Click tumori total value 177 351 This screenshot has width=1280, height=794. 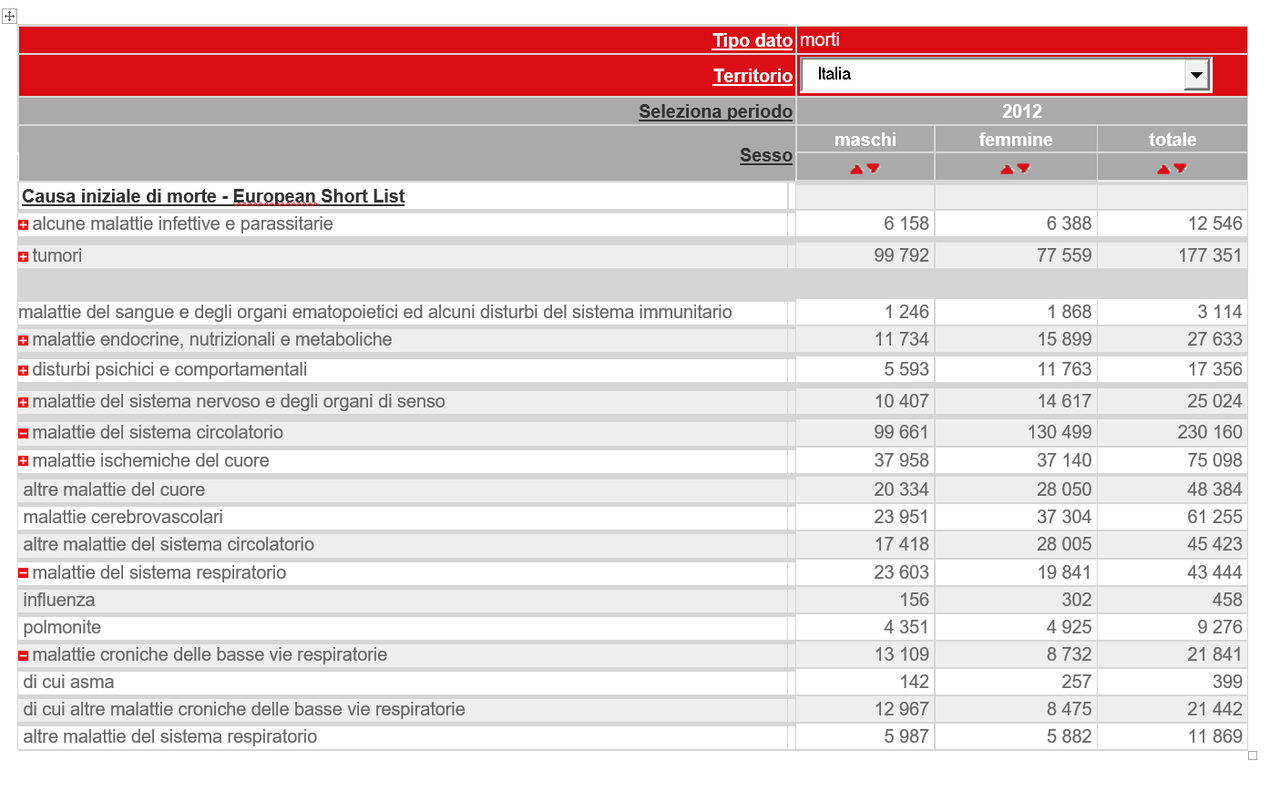[1210, 256]
